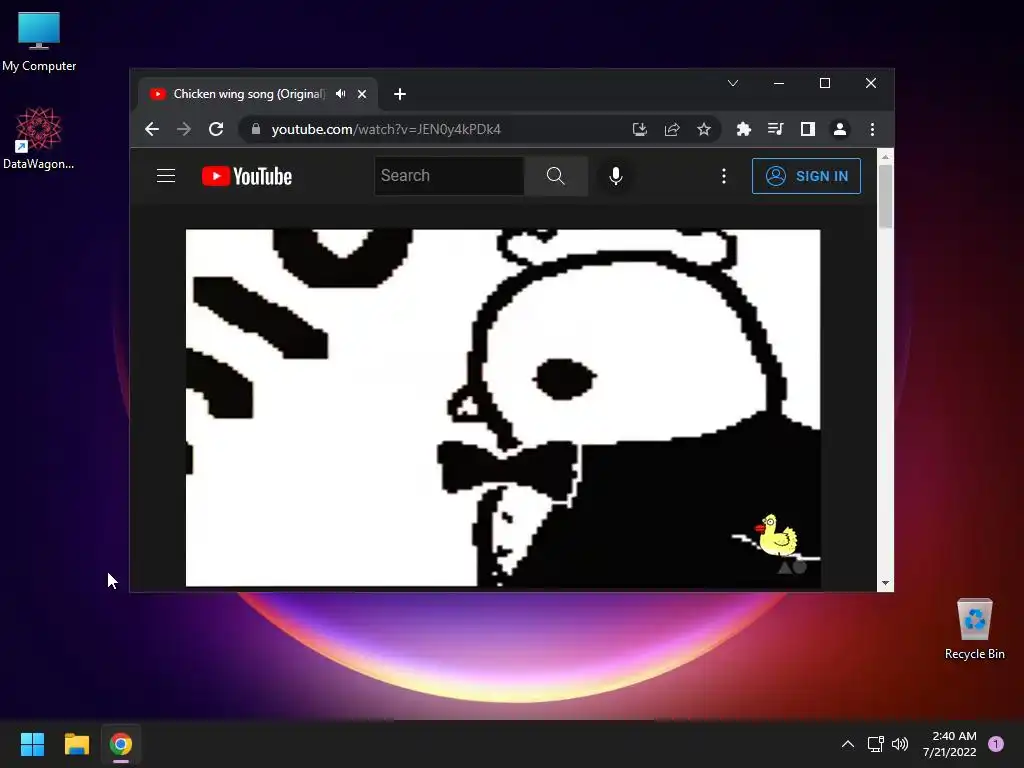This screenshot has height=768, width=1024.
Task: Click the video player to pause
Action: click(503, 408)
